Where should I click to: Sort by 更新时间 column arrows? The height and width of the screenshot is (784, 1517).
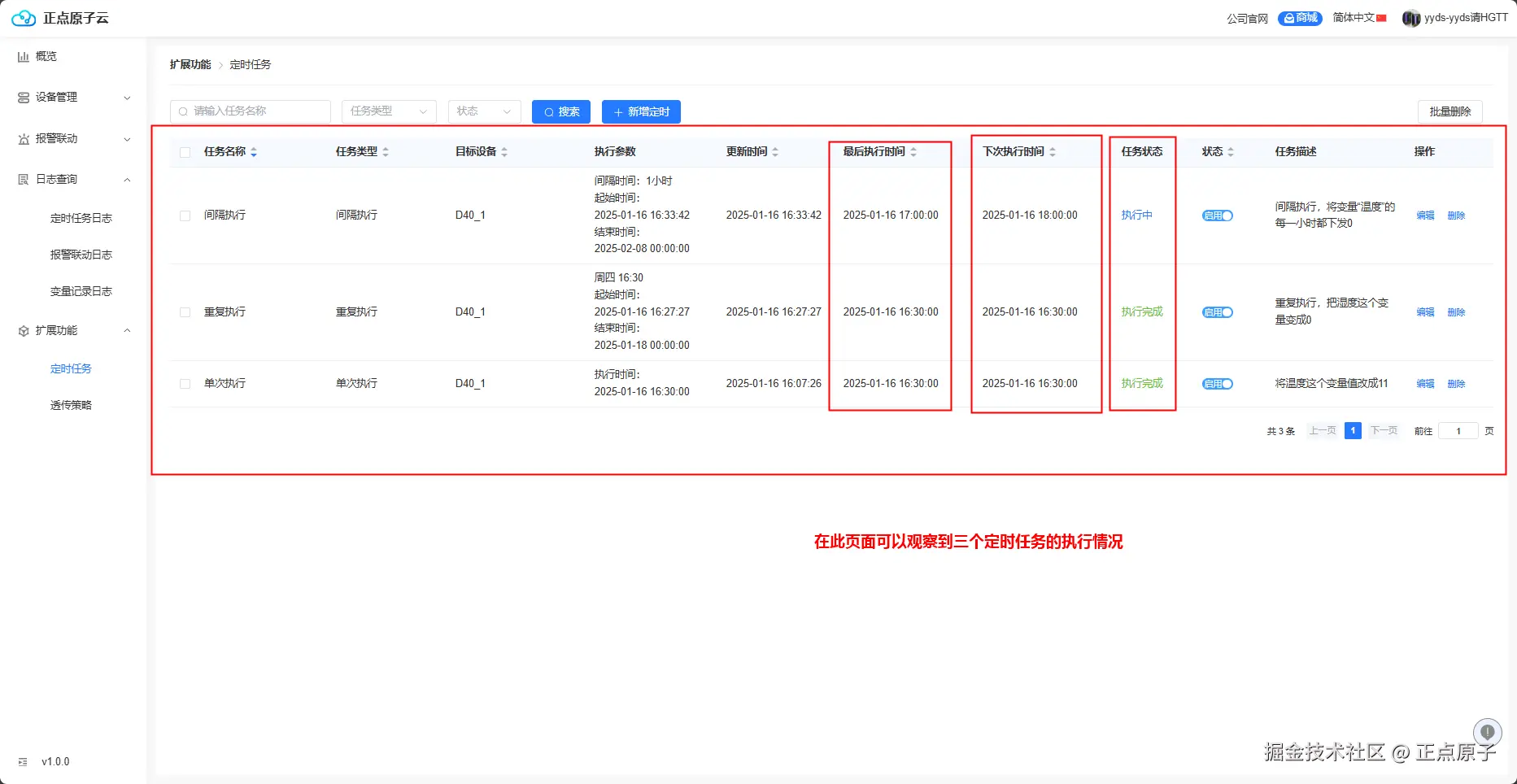pos(775,152)
